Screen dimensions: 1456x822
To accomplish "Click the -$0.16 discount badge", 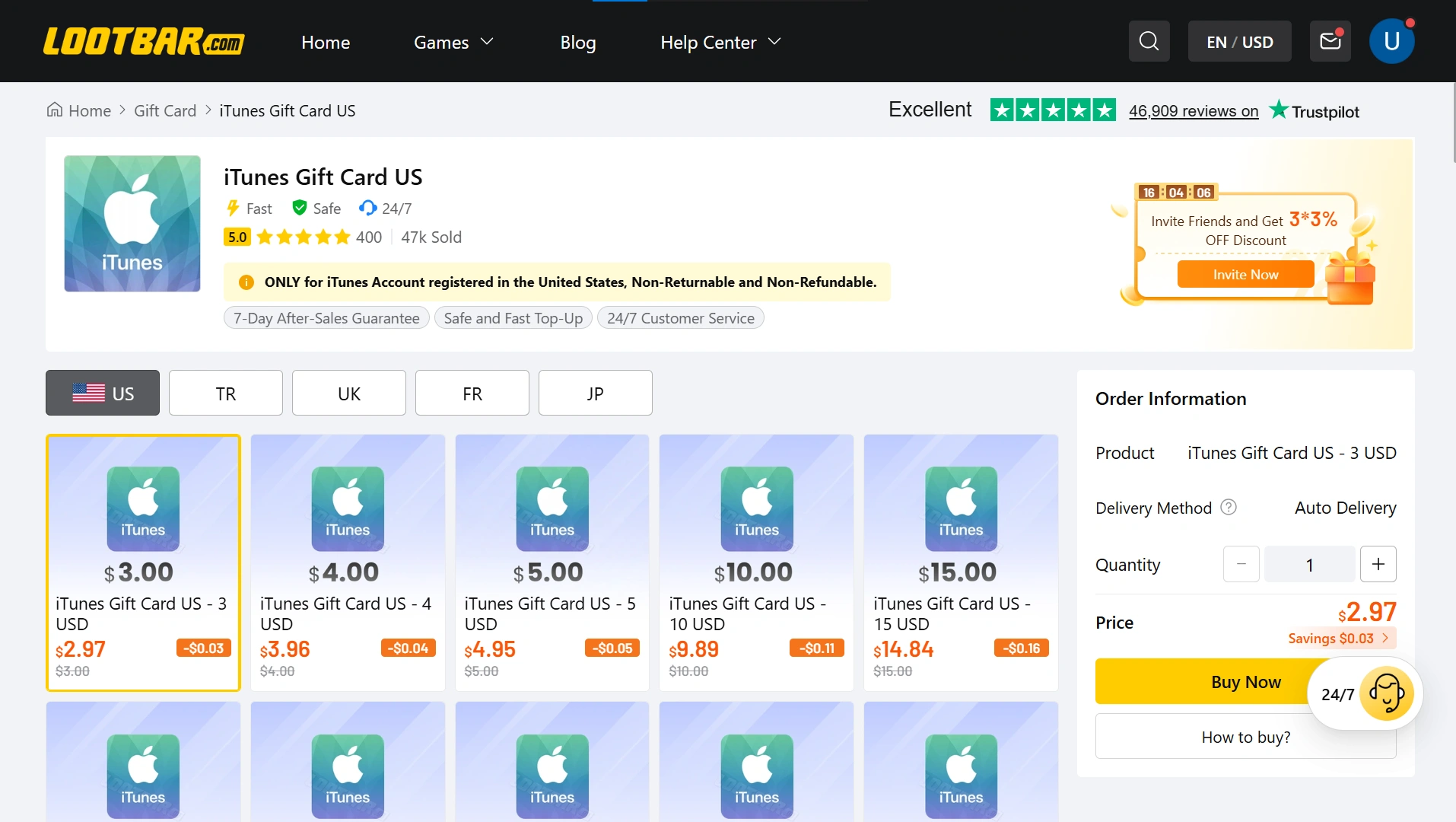I will coord(1022,648).
